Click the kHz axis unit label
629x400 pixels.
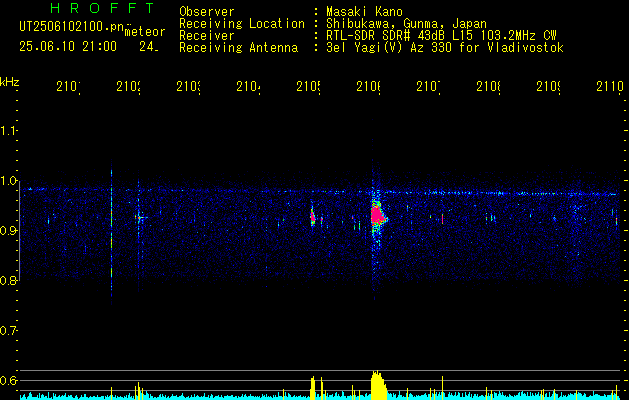pos(9,82)
